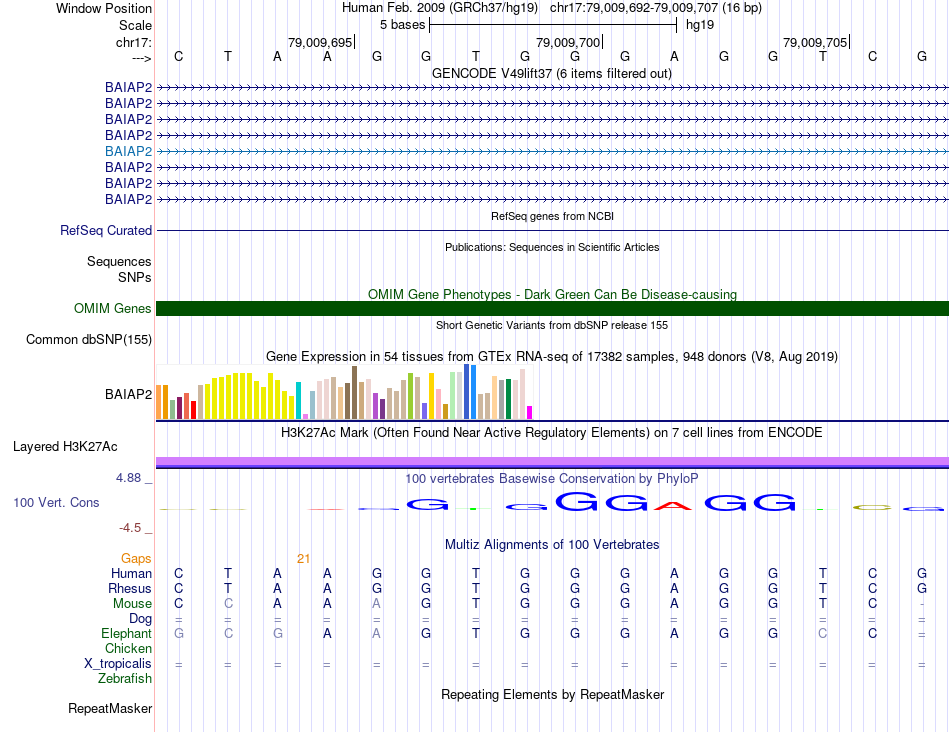The image size is (950, 732).
Task: Select the Chicken alignment row label
Action: [128, 649]
